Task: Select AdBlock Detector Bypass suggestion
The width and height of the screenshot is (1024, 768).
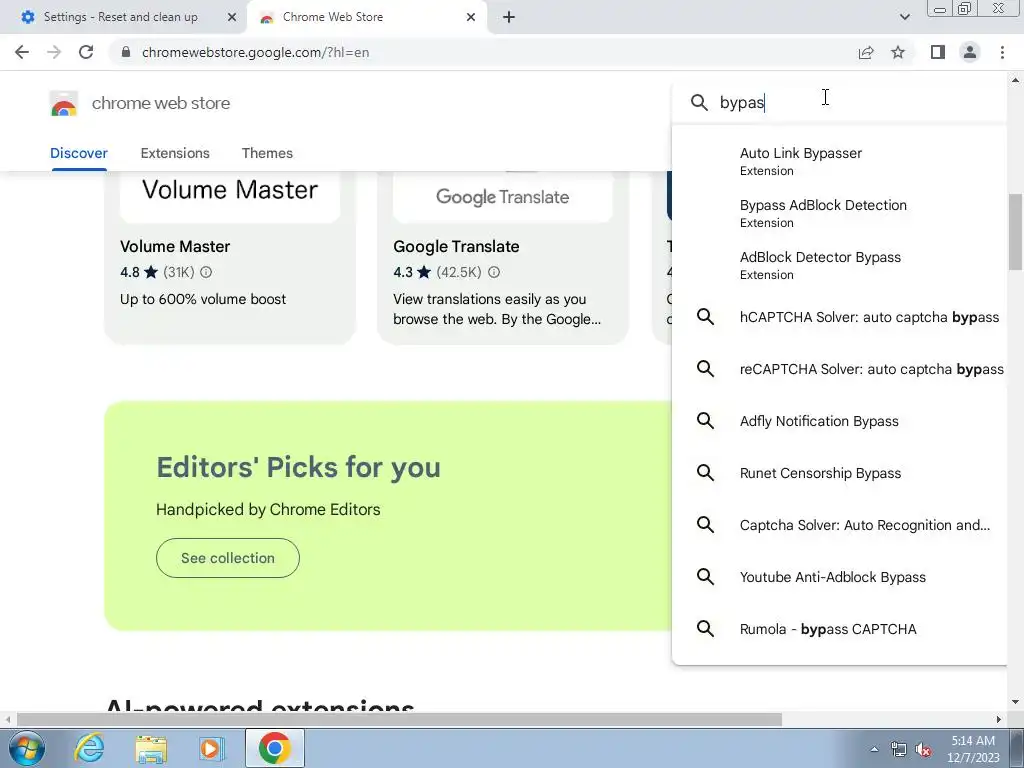Action: 840,265
